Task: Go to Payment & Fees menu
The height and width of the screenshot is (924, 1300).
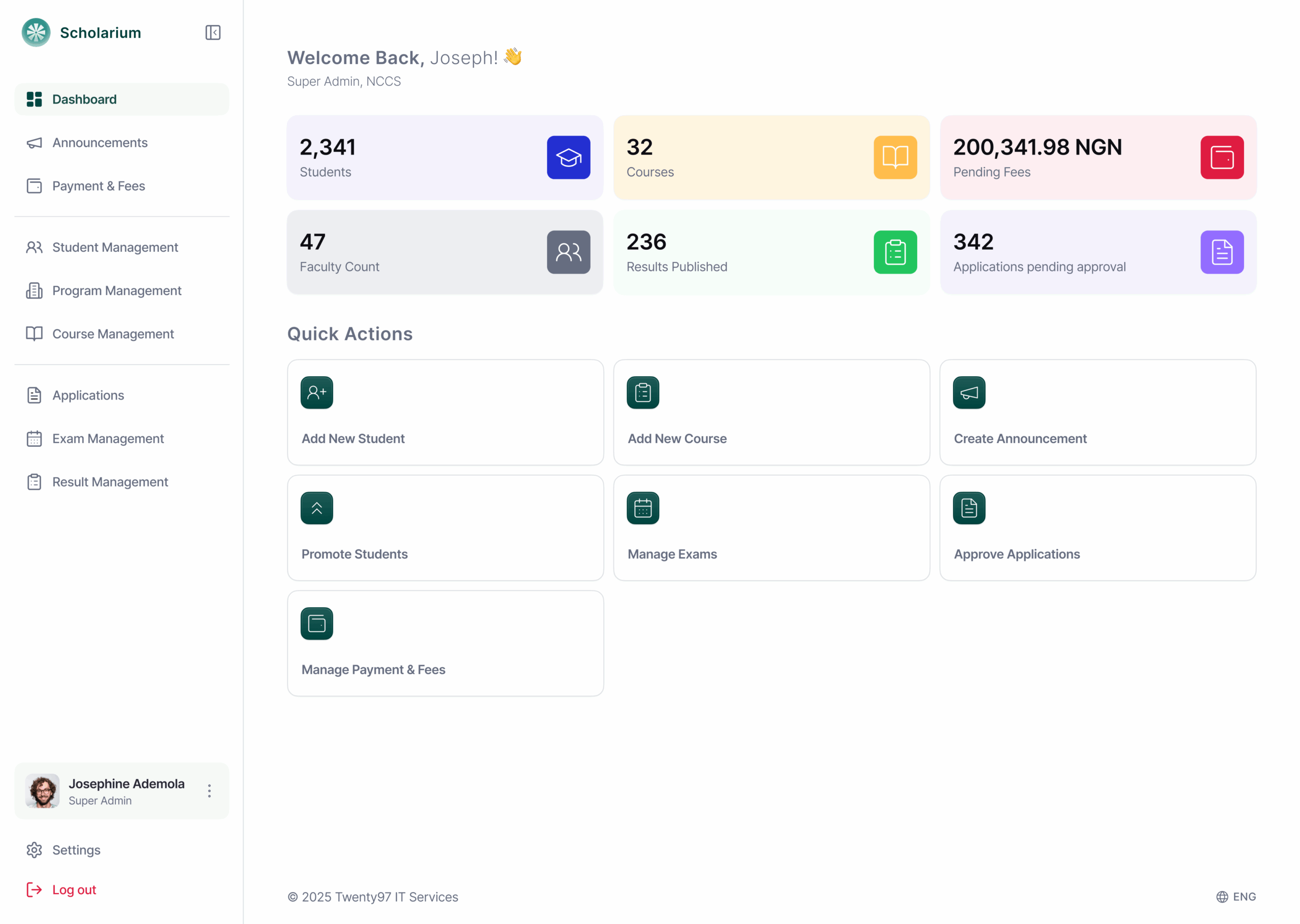Action: click(x=99, y=186)
